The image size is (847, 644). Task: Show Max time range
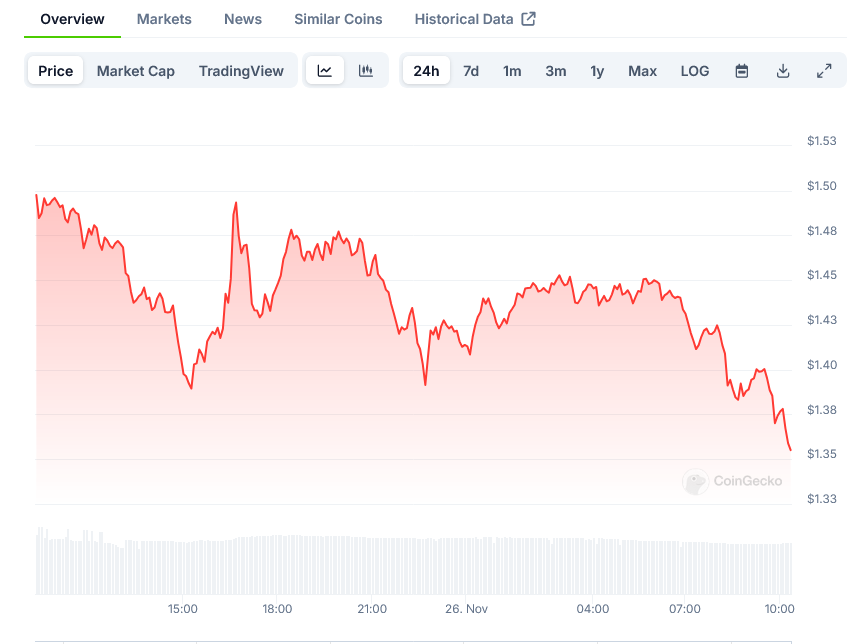(643, 71)
